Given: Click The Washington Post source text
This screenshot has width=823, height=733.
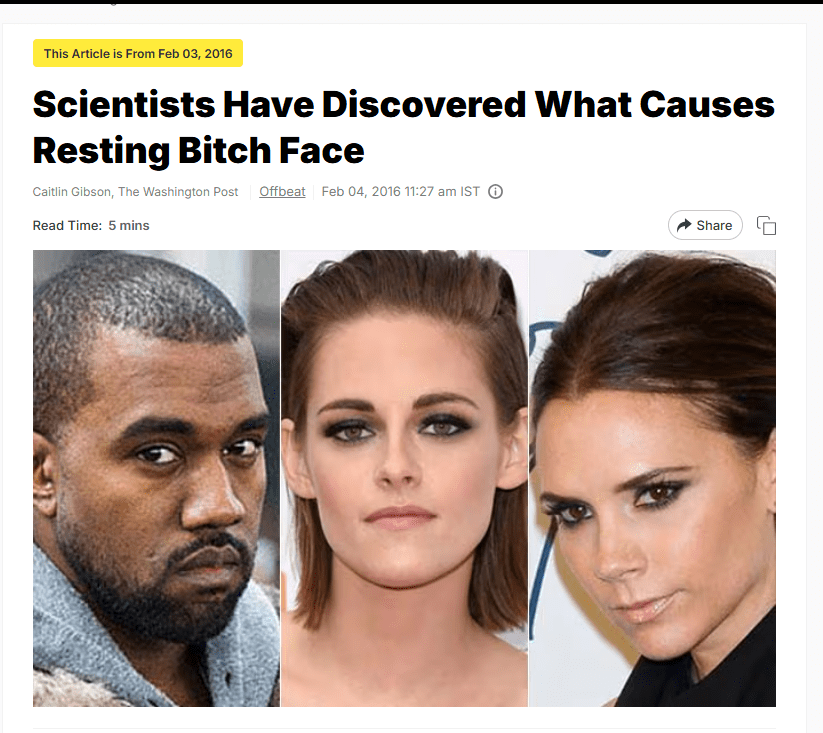Looking at the screenshot, I should pyautogui.click(x=178, y=192).
